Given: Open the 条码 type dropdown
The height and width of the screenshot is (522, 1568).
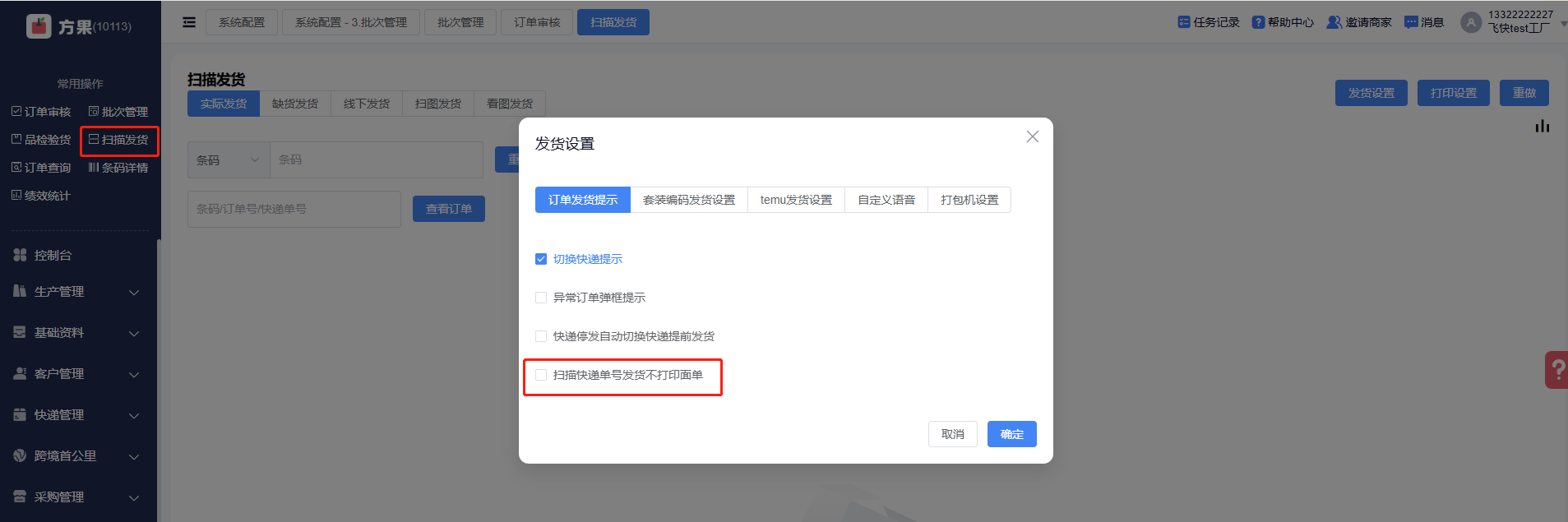Looking at the screenshot, I should click(229, 160).
